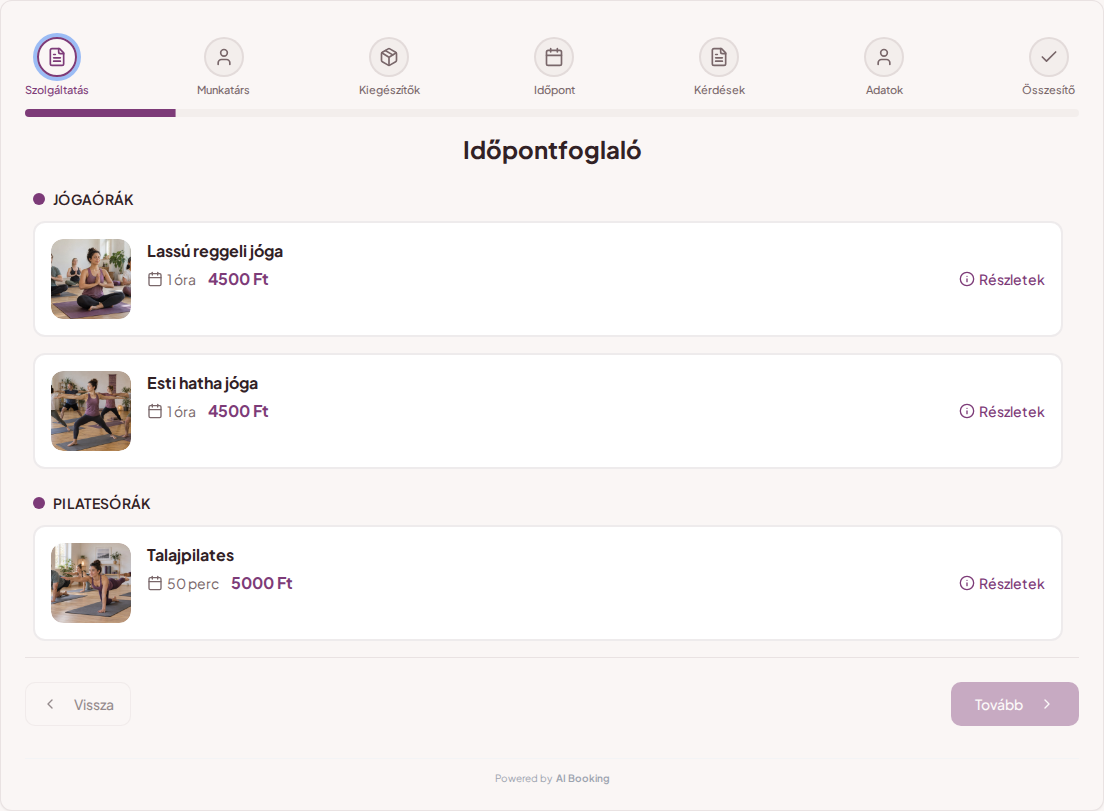Image resolution: width=1104 pixels, height=811 pixels.
Task: Click the info icon for Talajpilates
Action: (x=967, y=583)
